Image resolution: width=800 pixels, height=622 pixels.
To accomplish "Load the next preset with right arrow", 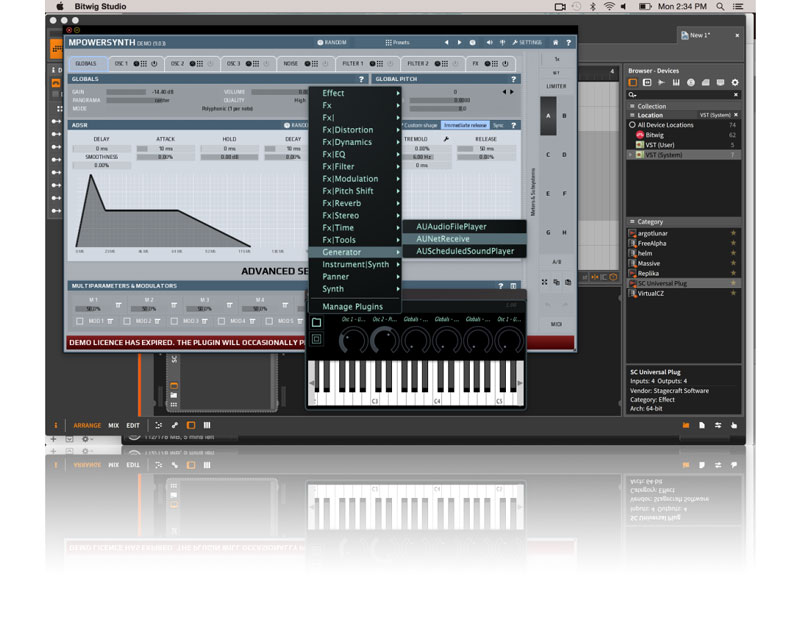I will pos(459,42).
